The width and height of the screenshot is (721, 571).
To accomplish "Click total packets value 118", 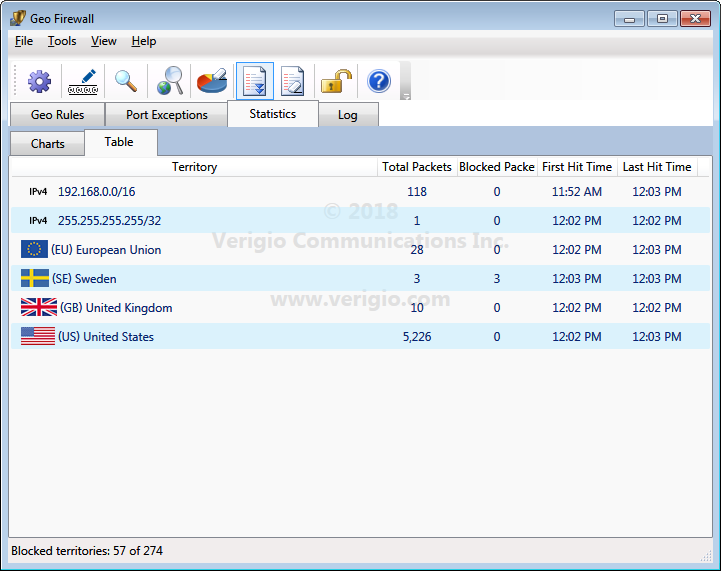I will click(x=417, y=192).
